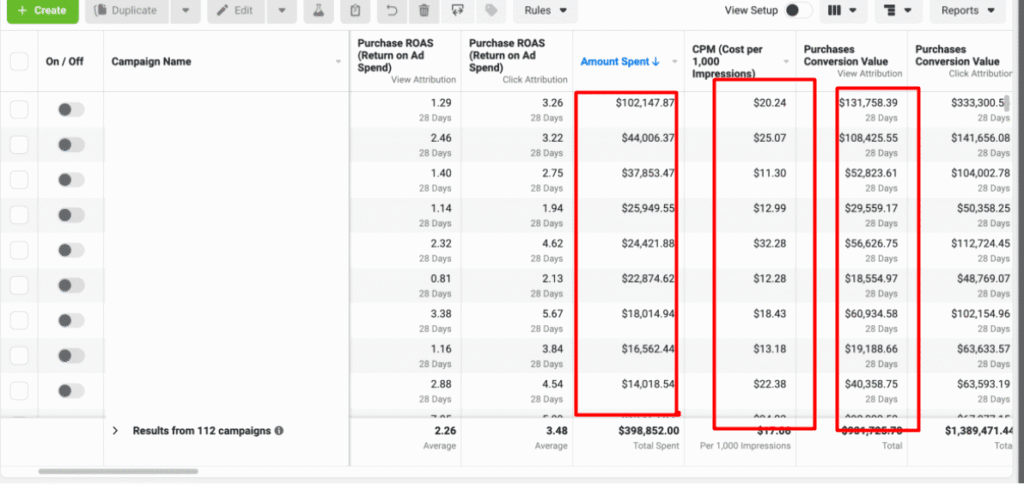
Task: Click the clipboard icon in the toolbar
Action: point(355,11)
